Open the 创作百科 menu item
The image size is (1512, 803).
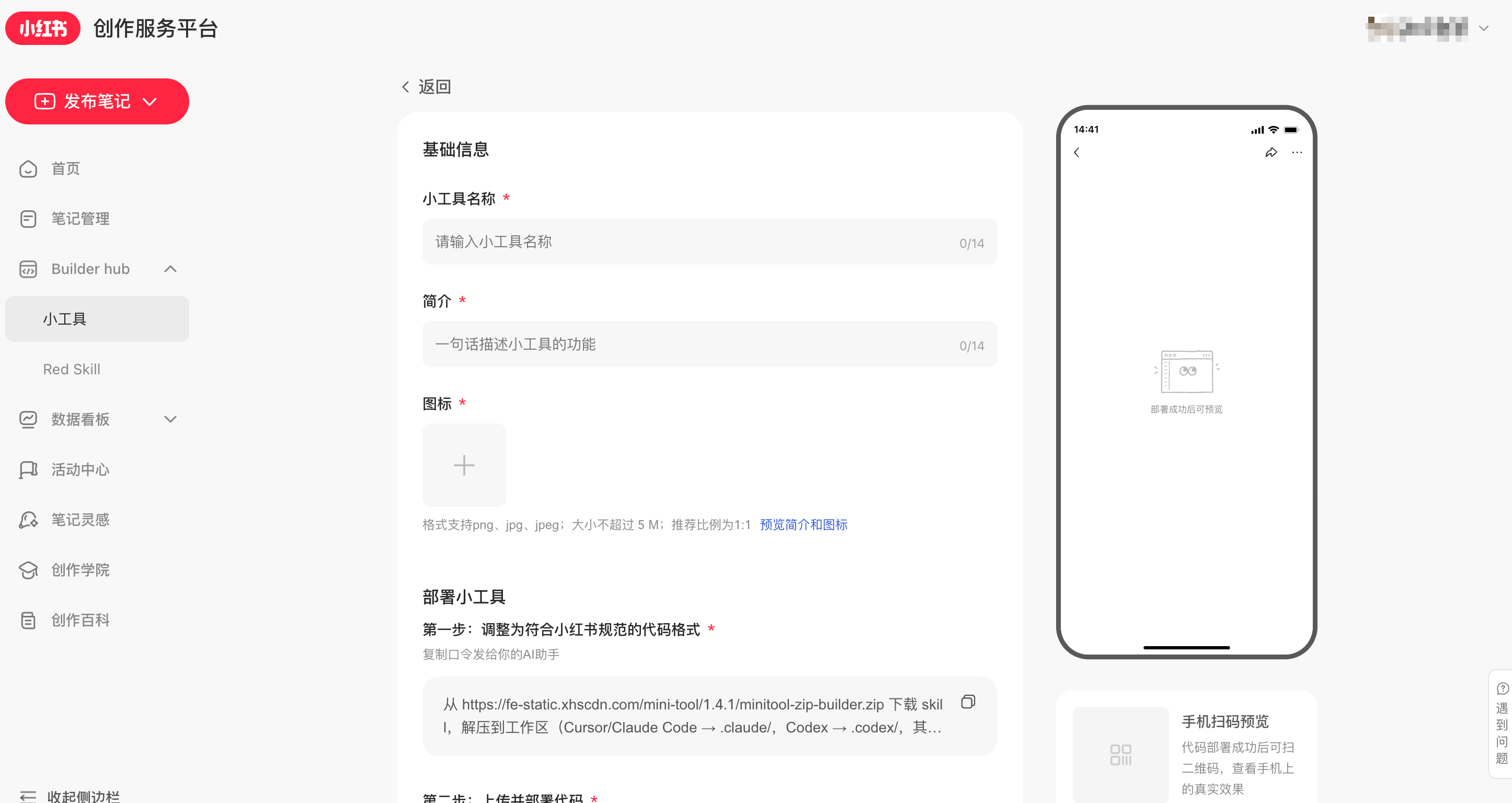pos(97,621)
